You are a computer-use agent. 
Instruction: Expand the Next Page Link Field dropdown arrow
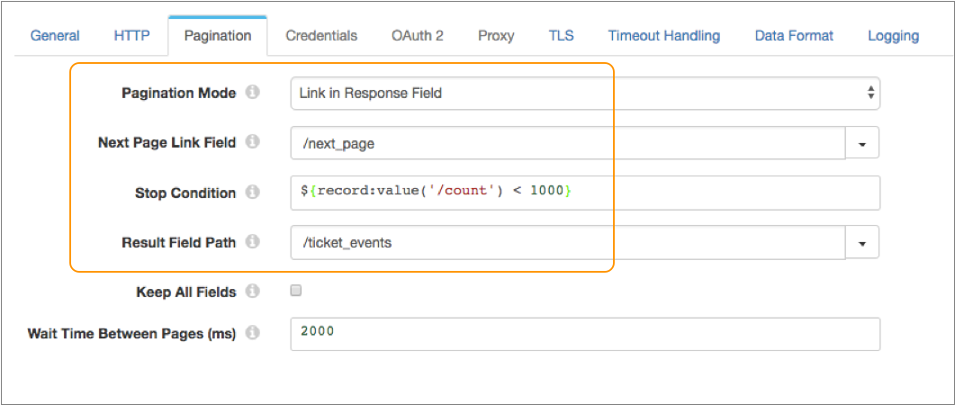pos(862,143)
